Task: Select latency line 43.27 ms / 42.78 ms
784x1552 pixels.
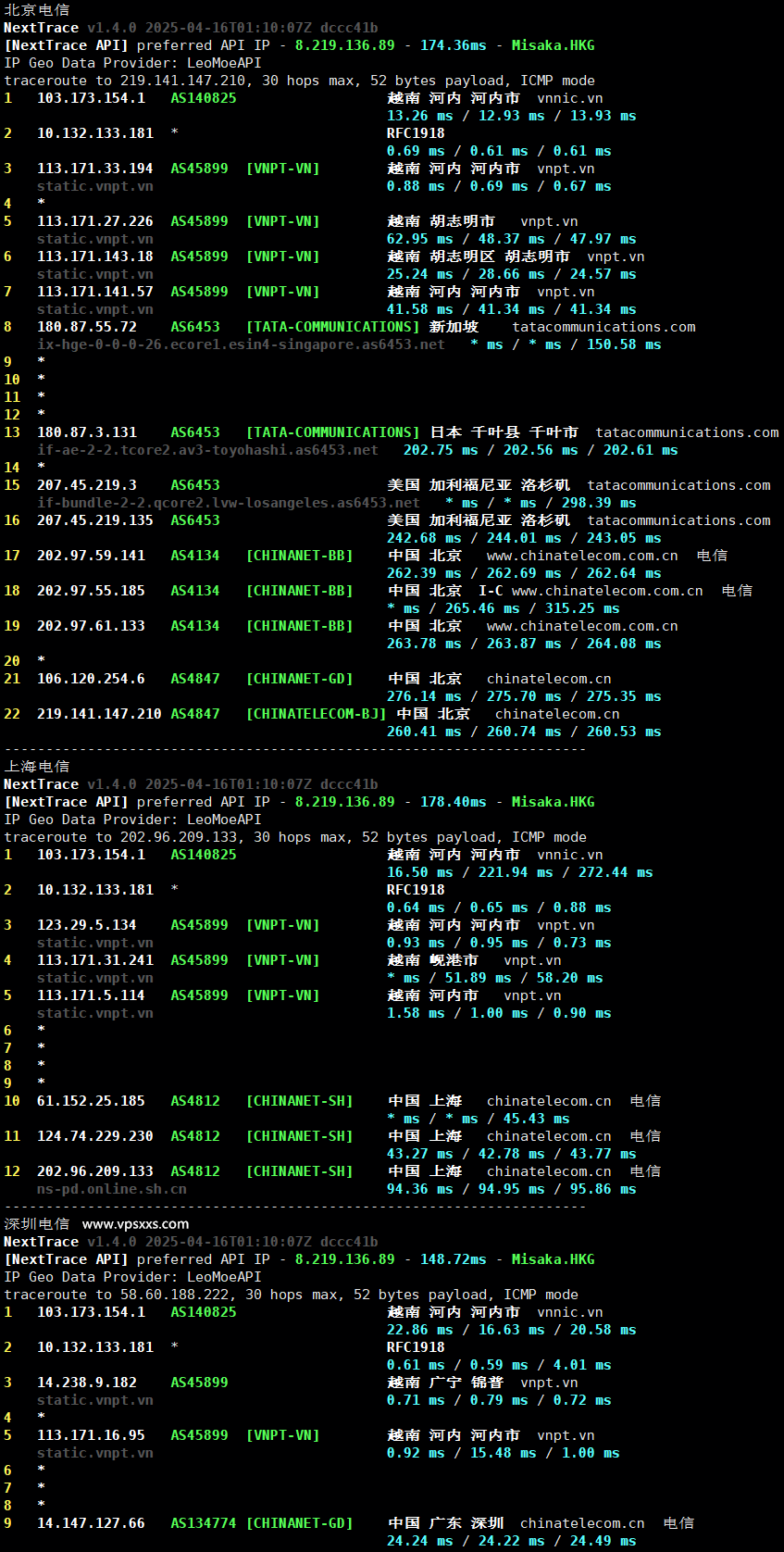Action: (x=512, y=1154)
